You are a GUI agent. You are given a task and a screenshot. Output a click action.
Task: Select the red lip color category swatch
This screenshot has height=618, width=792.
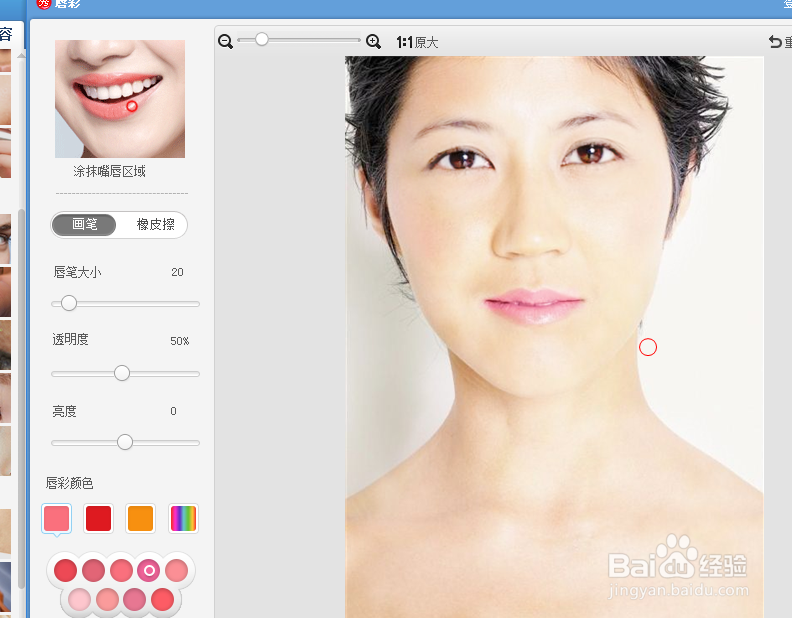[x=98, y=518]
